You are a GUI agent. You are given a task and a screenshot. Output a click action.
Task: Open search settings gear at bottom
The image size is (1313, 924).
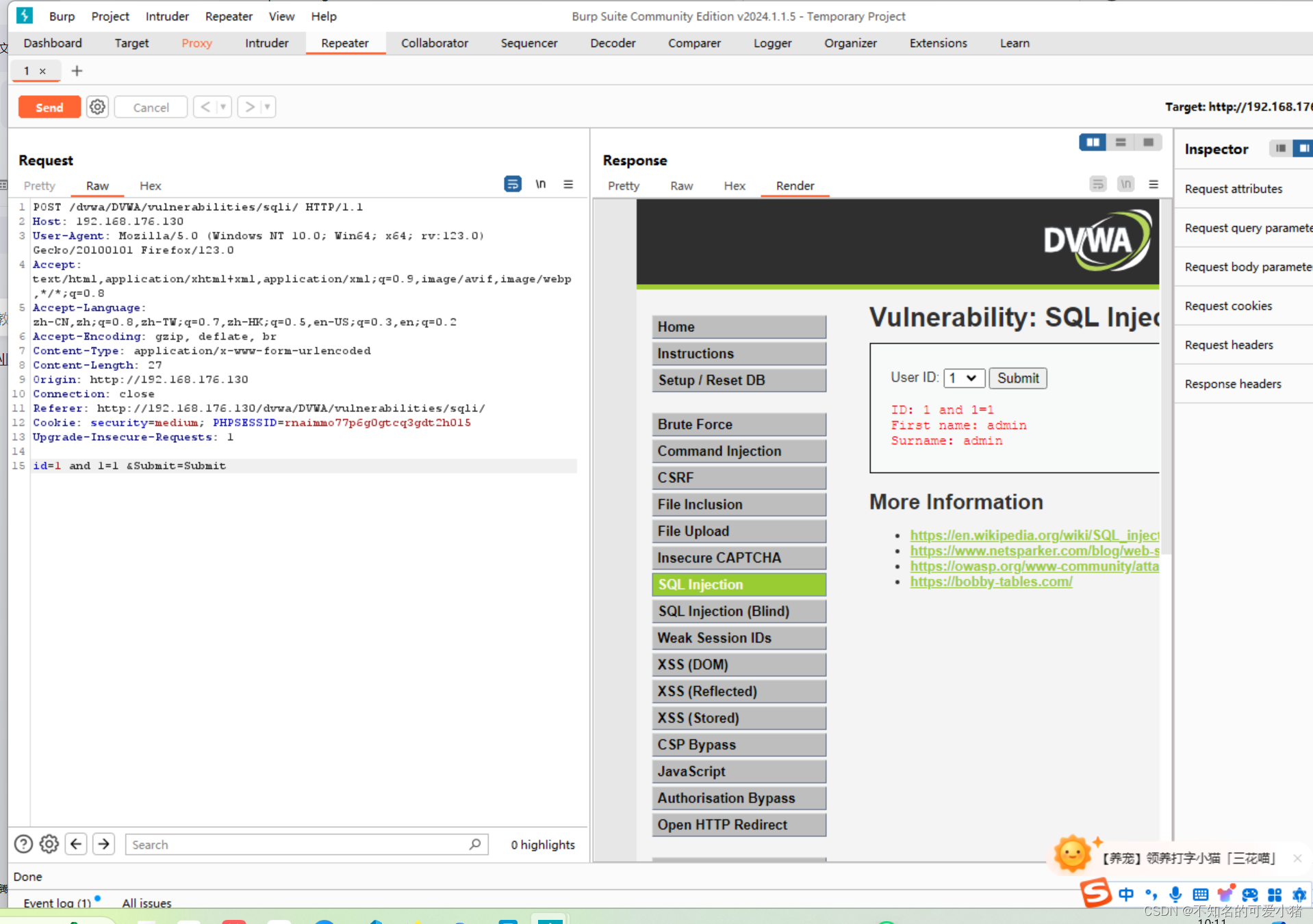49,844
